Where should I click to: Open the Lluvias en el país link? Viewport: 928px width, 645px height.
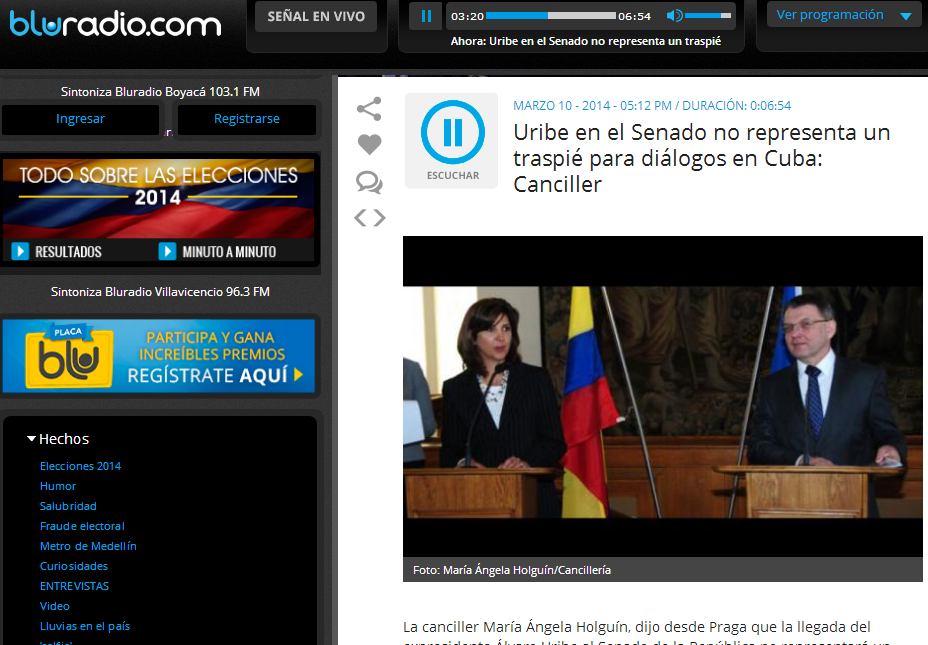(85, 626)
